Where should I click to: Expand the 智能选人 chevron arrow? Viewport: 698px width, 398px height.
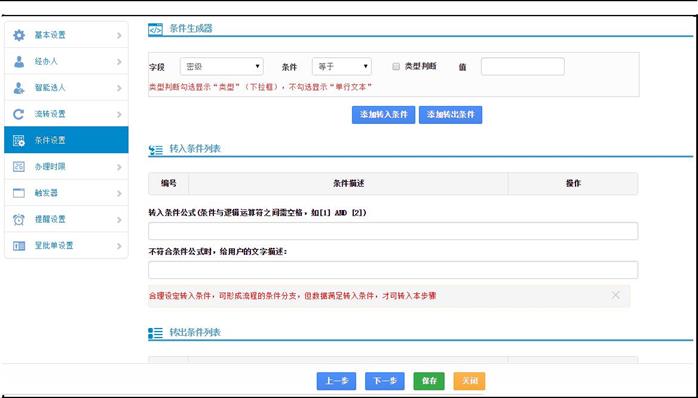[119, 88]
